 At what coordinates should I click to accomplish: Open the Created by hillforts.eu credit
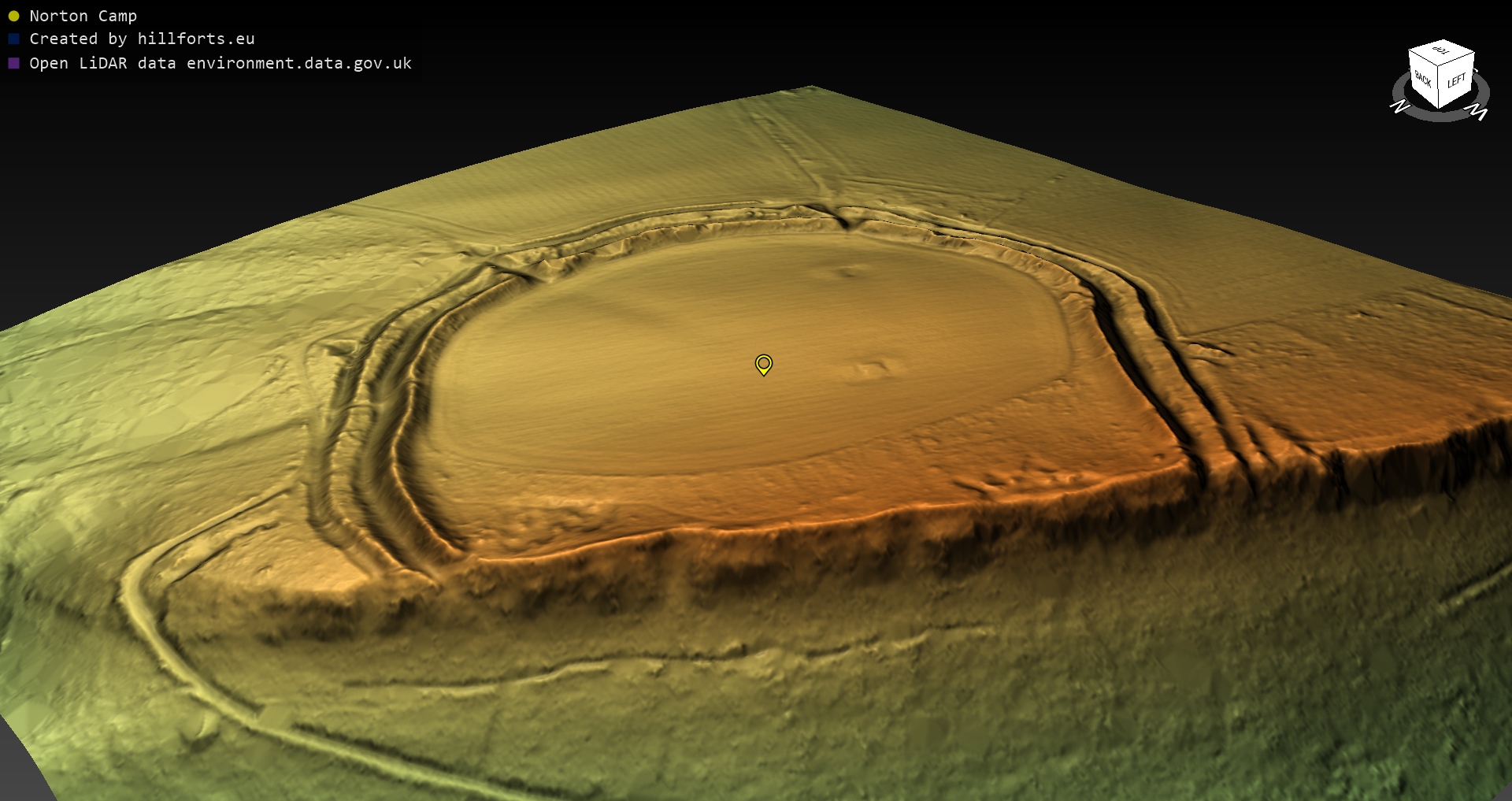tap(142, 39)
